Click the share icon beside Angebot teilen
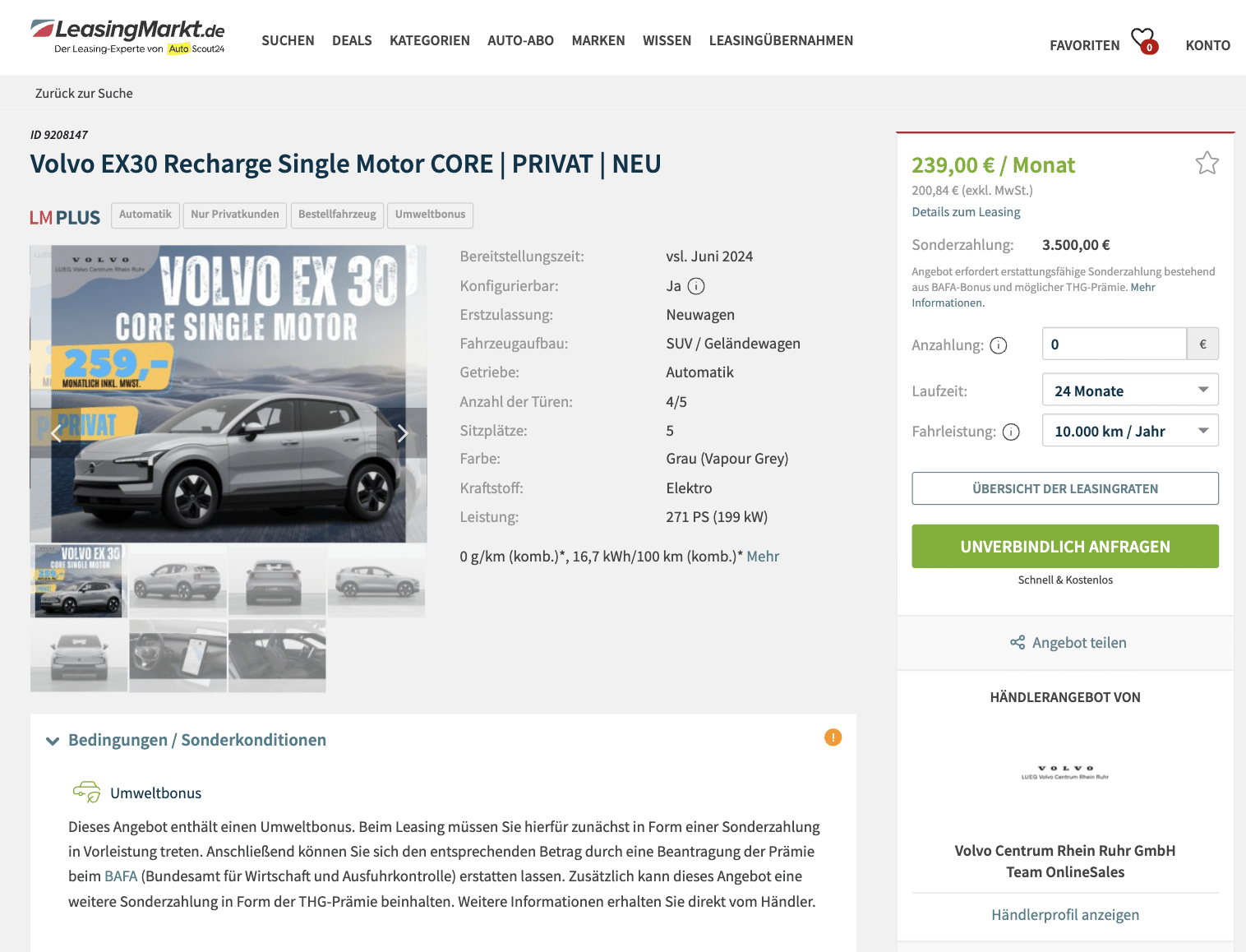The height and width of the screenshot is (952, 1246). pyautogui.click(x=1018, y=643)
